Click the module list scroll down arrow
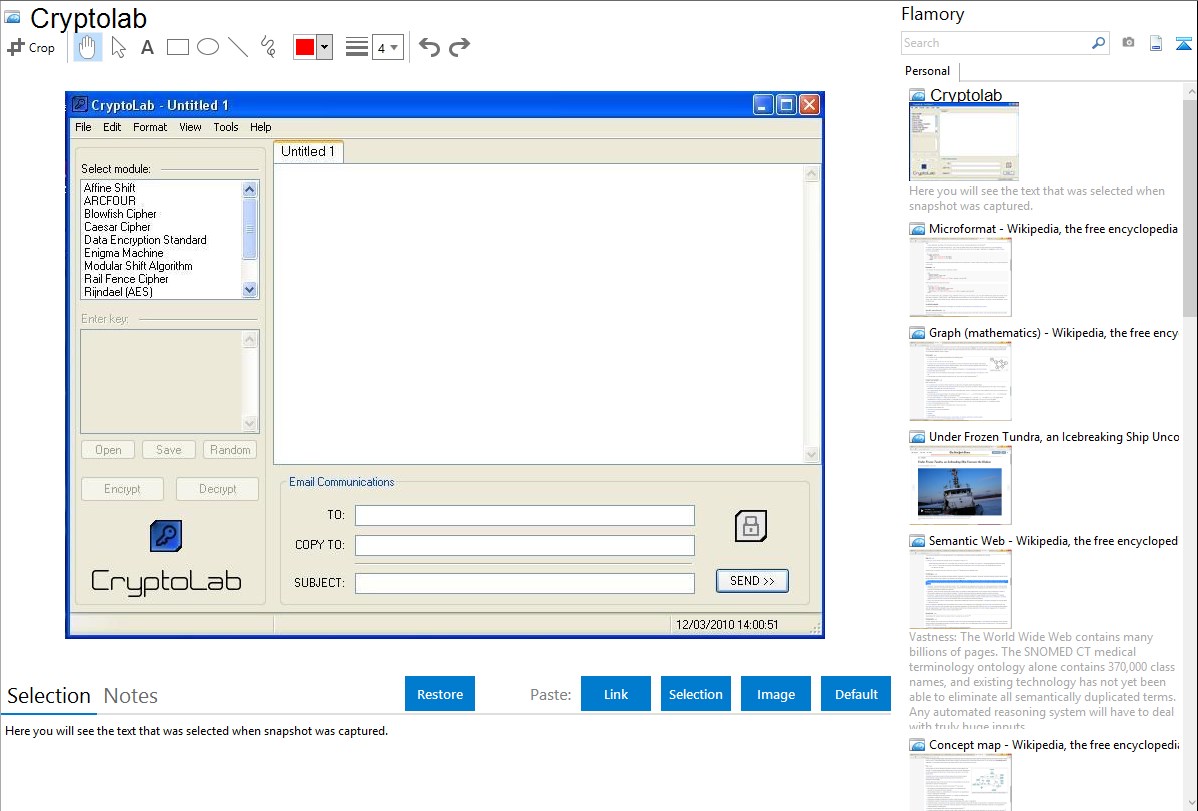This screenshot has height=811, width=1198. pyautogui.click(x=250, y=290)
